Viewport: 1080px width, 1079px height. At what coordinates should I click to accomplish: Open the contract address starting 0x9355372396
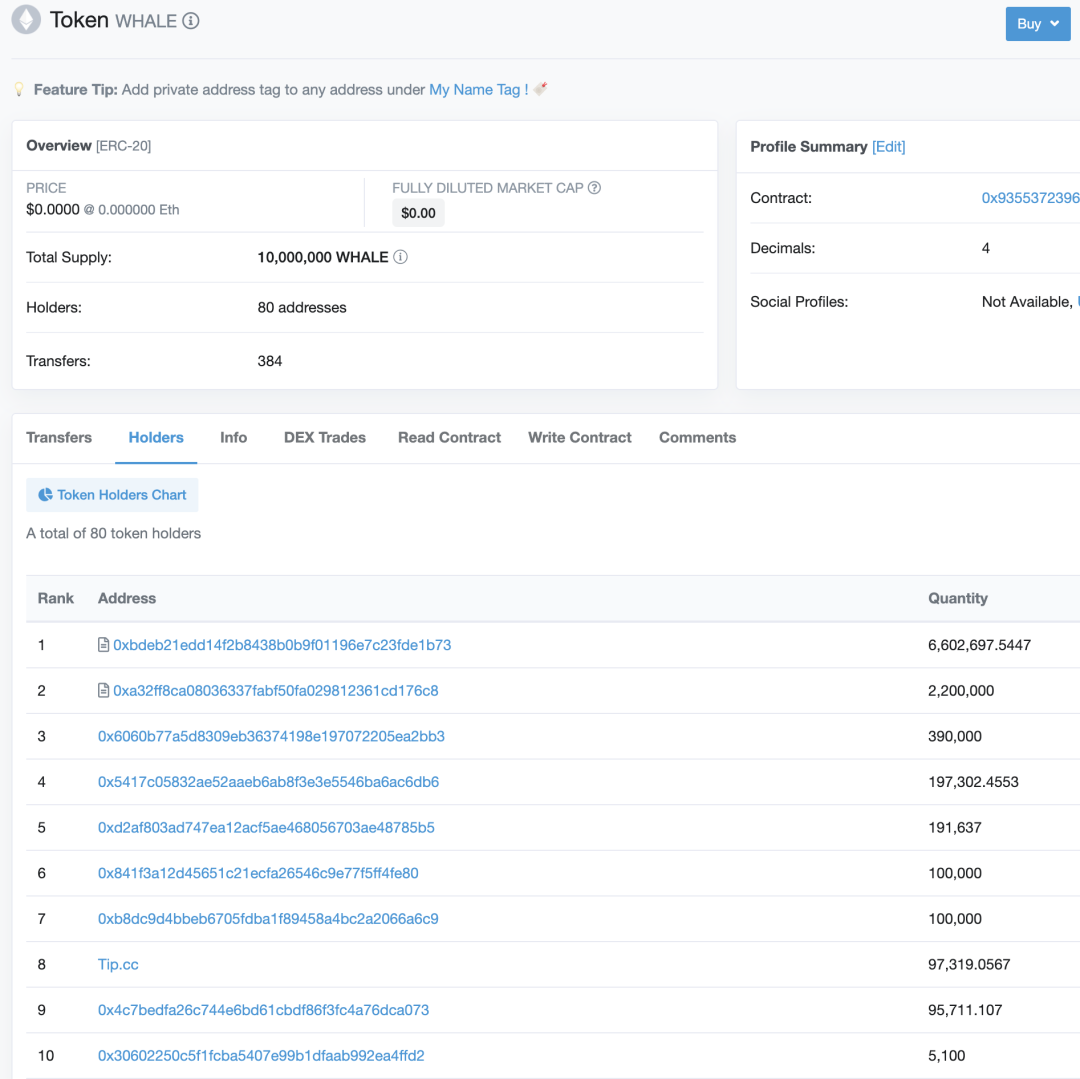1030,198
